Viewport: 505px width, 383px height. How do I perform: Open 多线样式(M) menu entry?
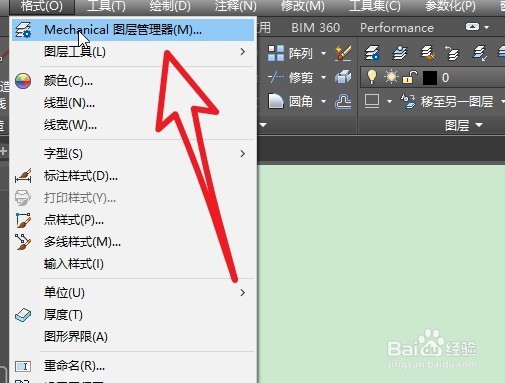tap(133, 242)
